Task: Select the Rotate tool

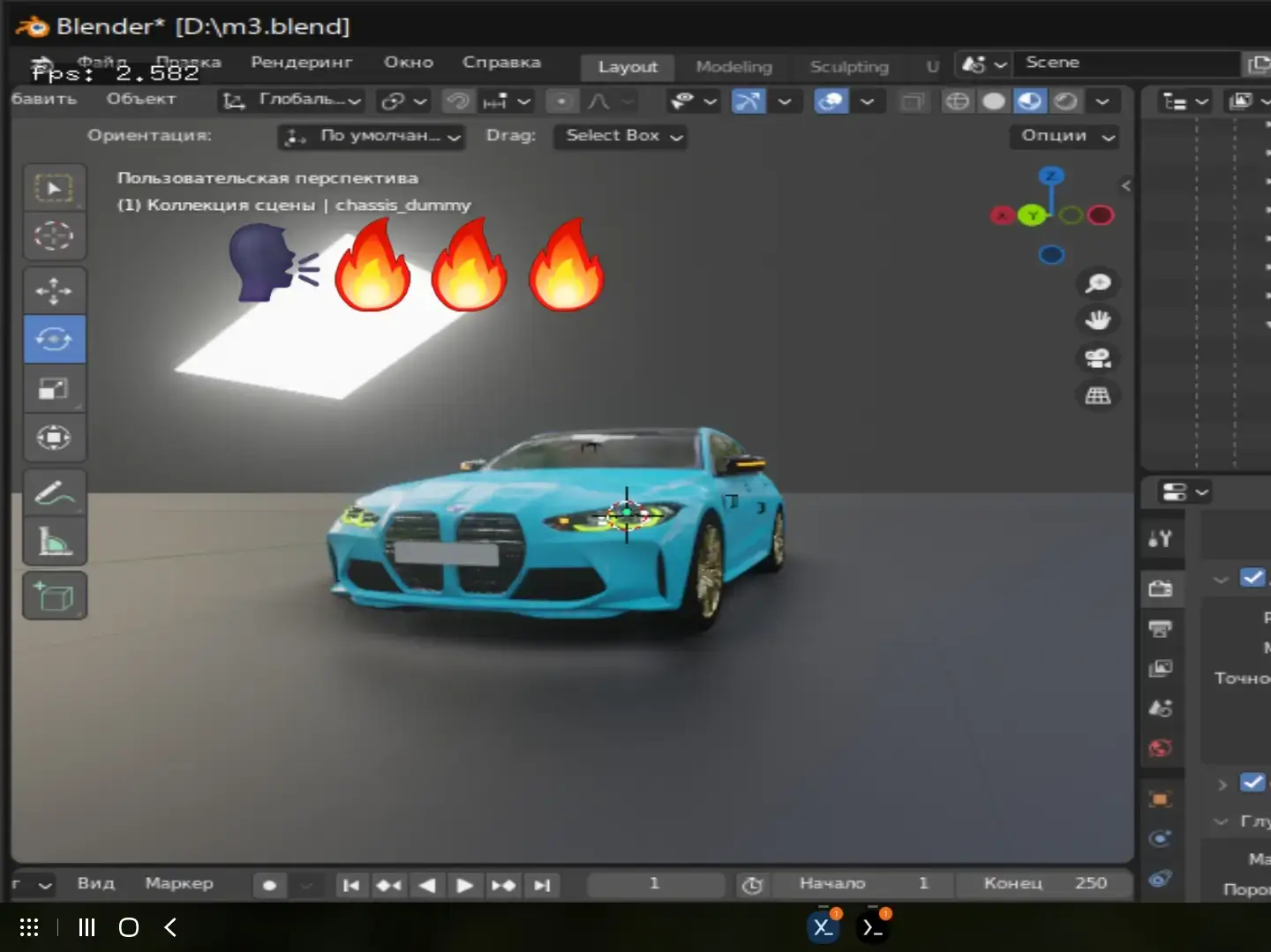Action: 54,339
